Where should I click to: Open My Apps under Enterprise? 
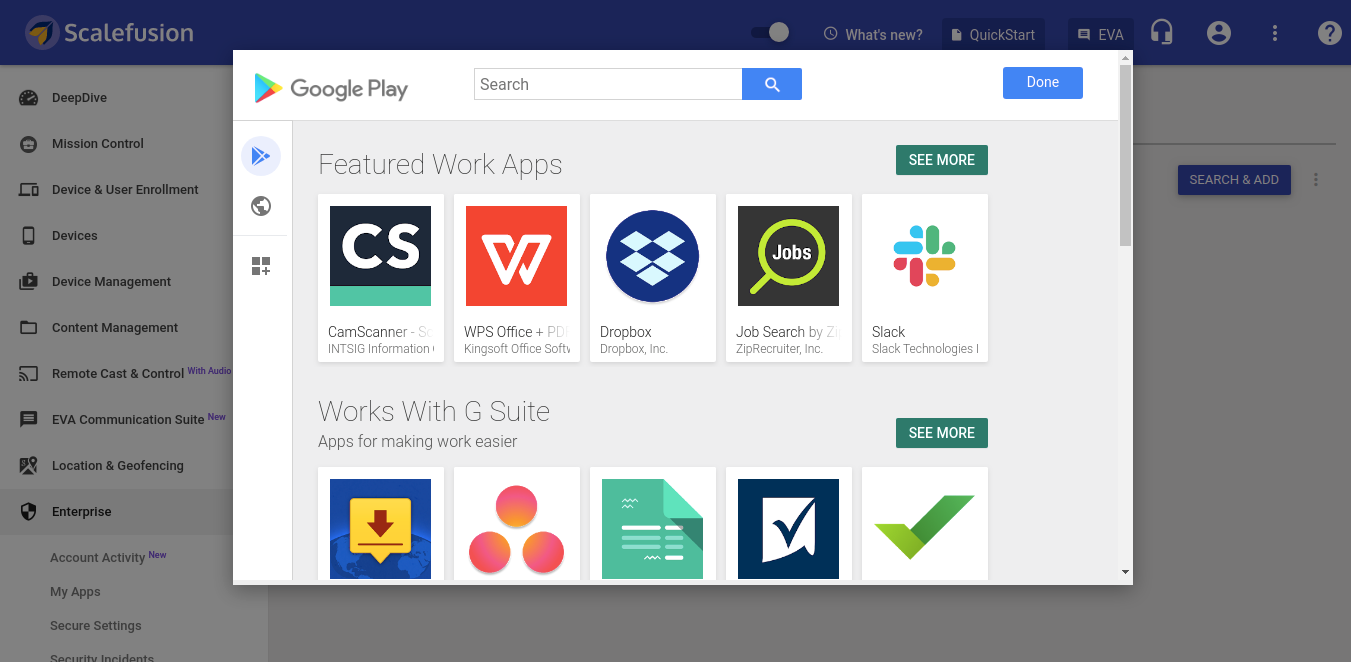pyautogui.click(x=75, y=592)
